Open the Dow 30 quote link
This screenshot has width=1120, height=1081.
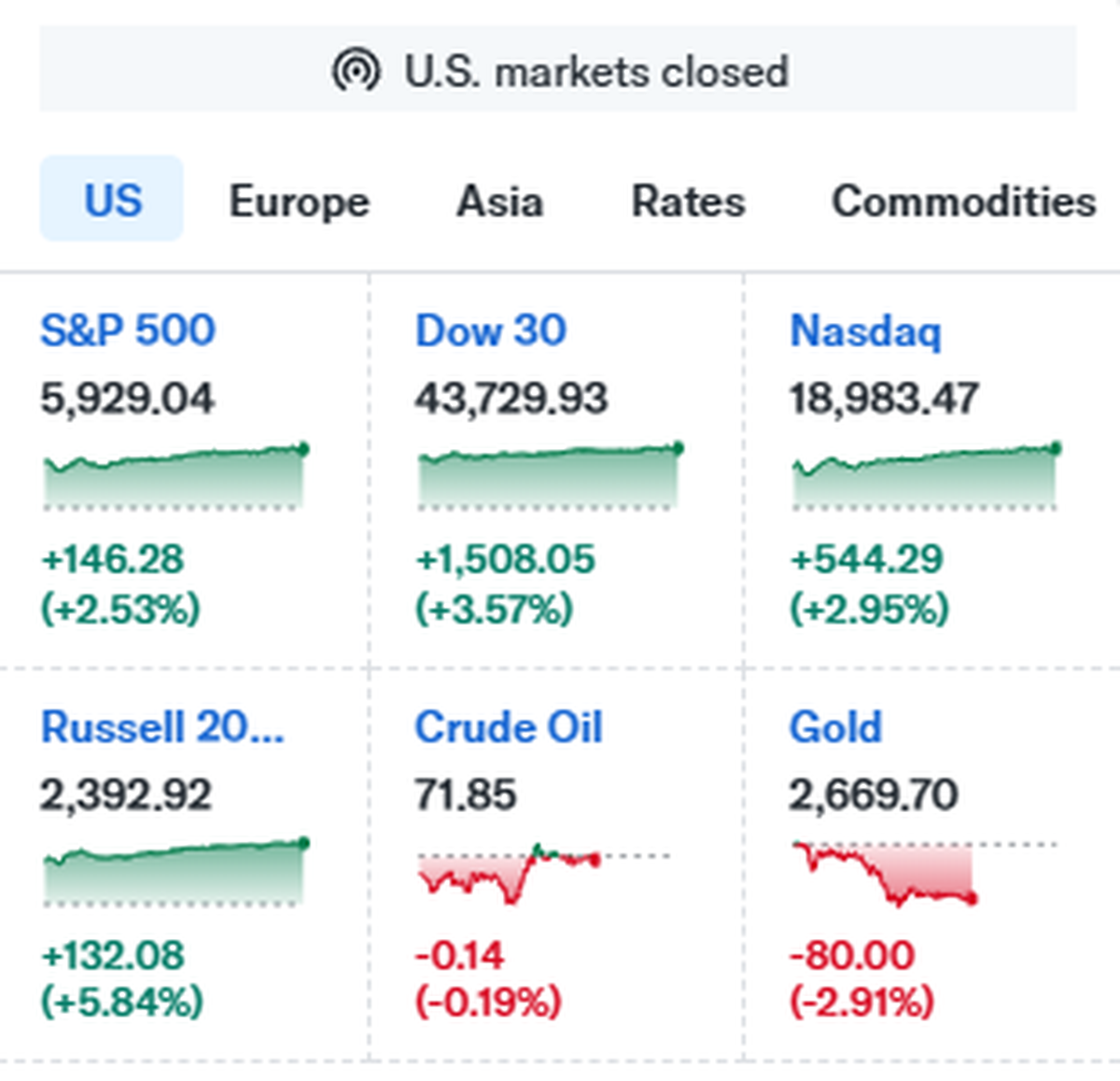490,330
